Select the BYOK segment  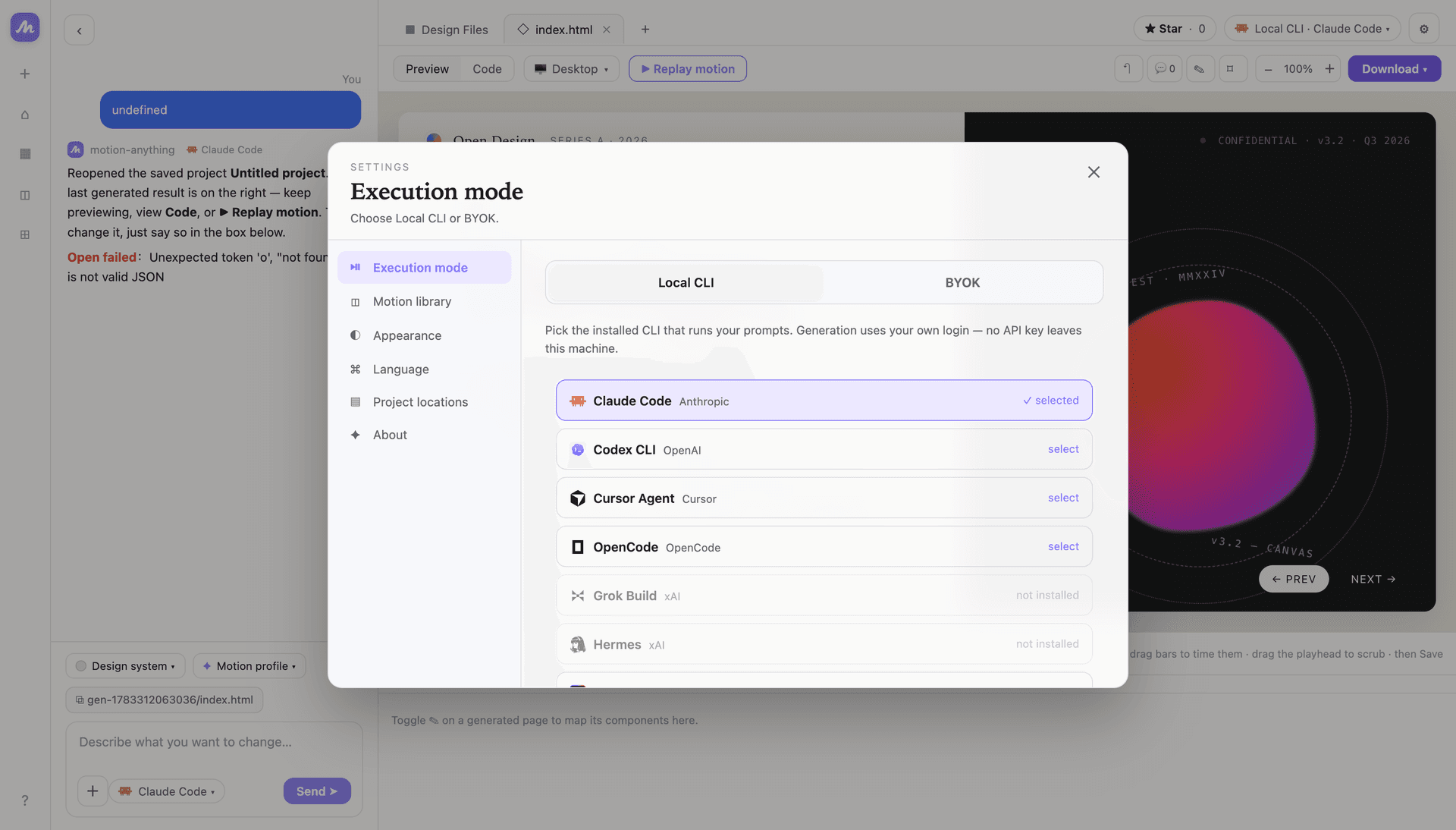[x=962, y=283]
